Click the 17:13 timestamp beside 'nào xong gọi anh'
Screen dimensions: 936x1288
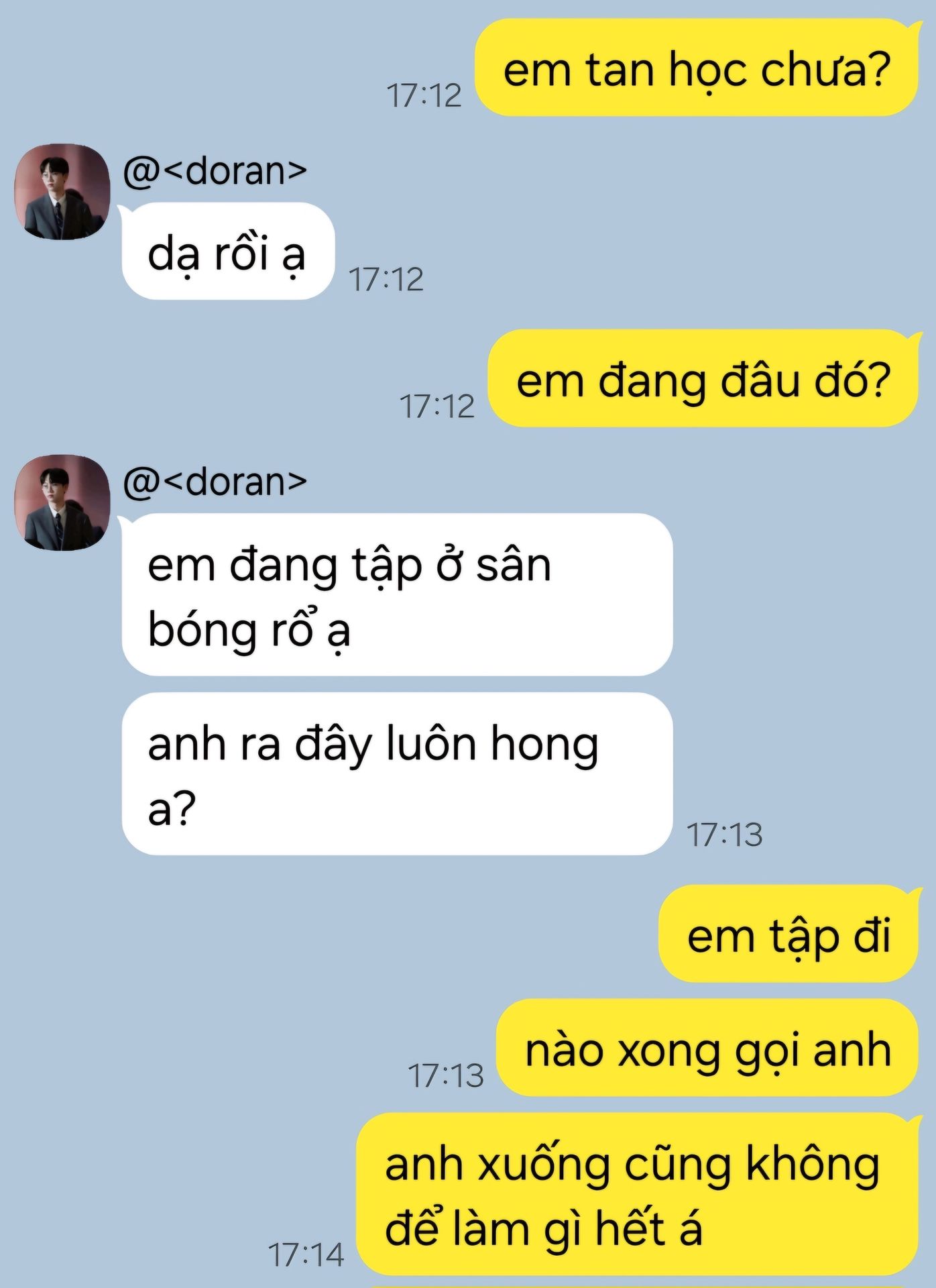tap(446, 1075)
